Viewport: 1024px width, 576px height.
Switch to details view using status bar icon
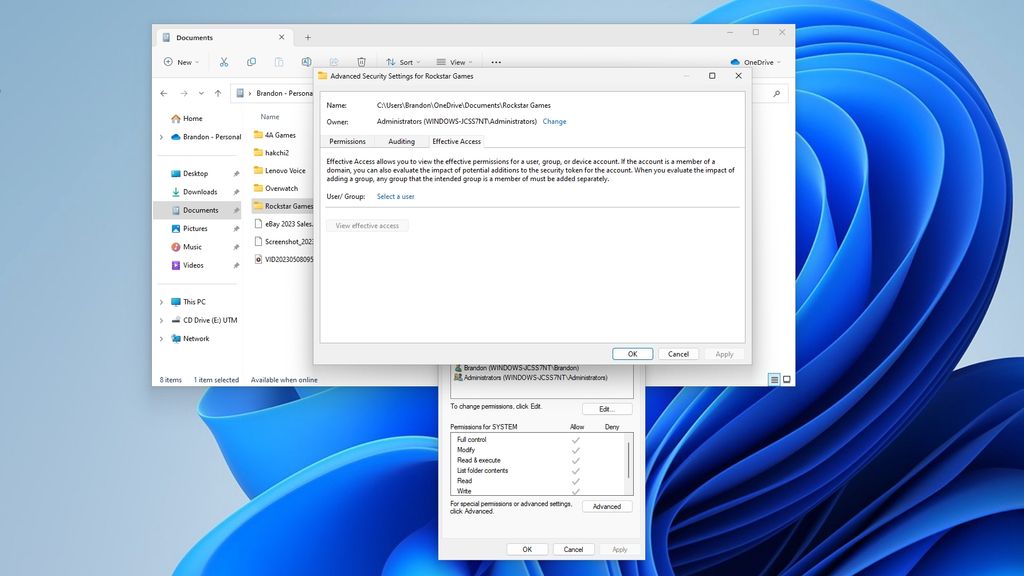(773, 380)
